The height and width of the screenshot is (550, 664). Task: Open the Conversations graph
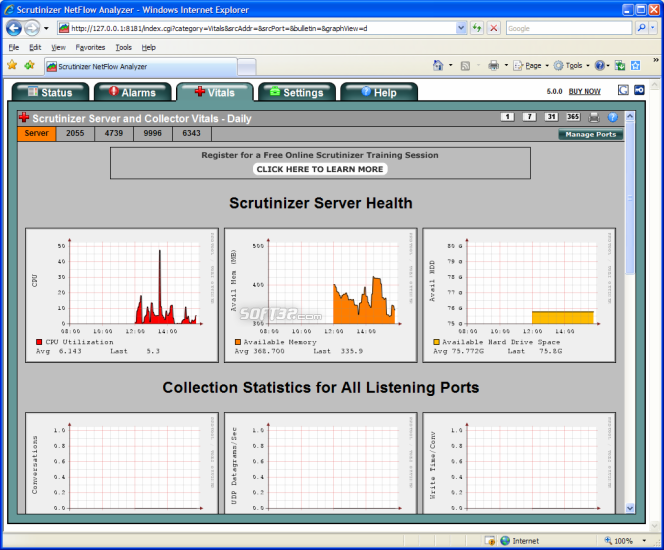click(122, 463)
